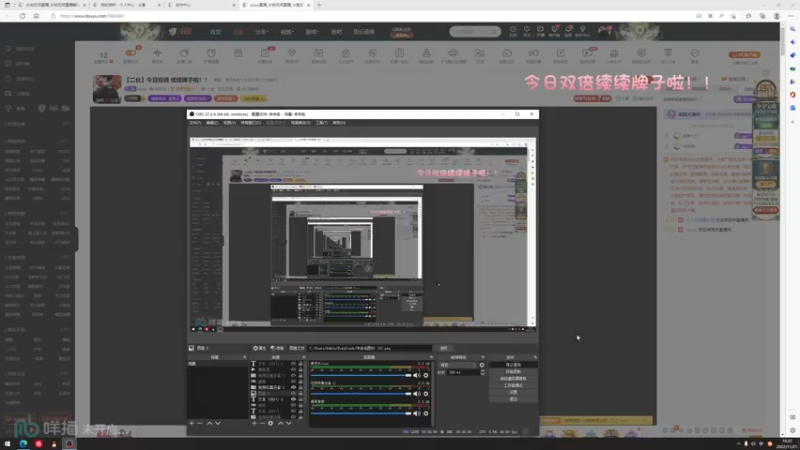Pop out the audio Mixer dock panel
Screen dimensions: 800x450
coord(432,357)
